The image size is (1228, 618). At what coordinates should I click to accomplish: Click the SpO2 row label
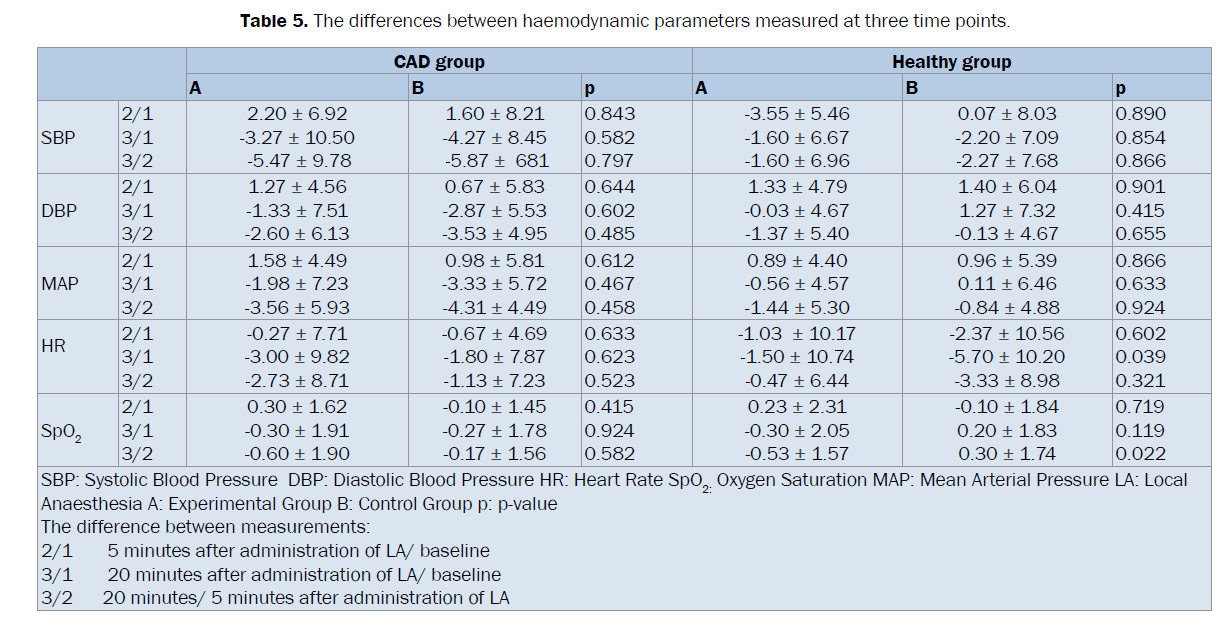click(60, 432)
